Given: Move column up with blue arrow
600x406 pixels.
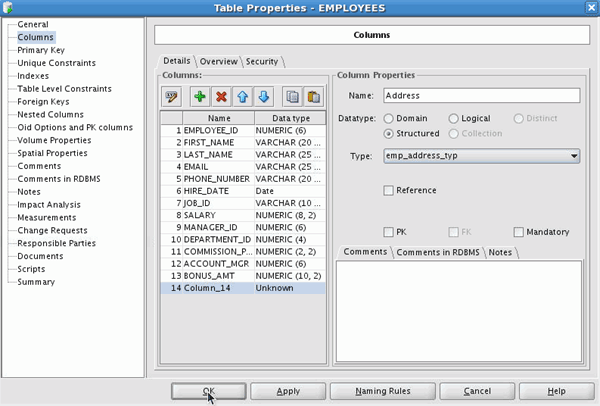Looking at the screenshot, I should [243, 97].
